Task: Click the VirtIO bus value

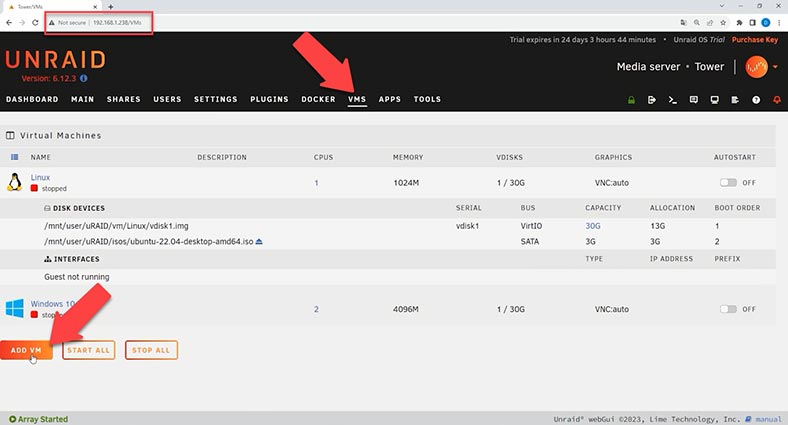Action: [x=531, y=226]
